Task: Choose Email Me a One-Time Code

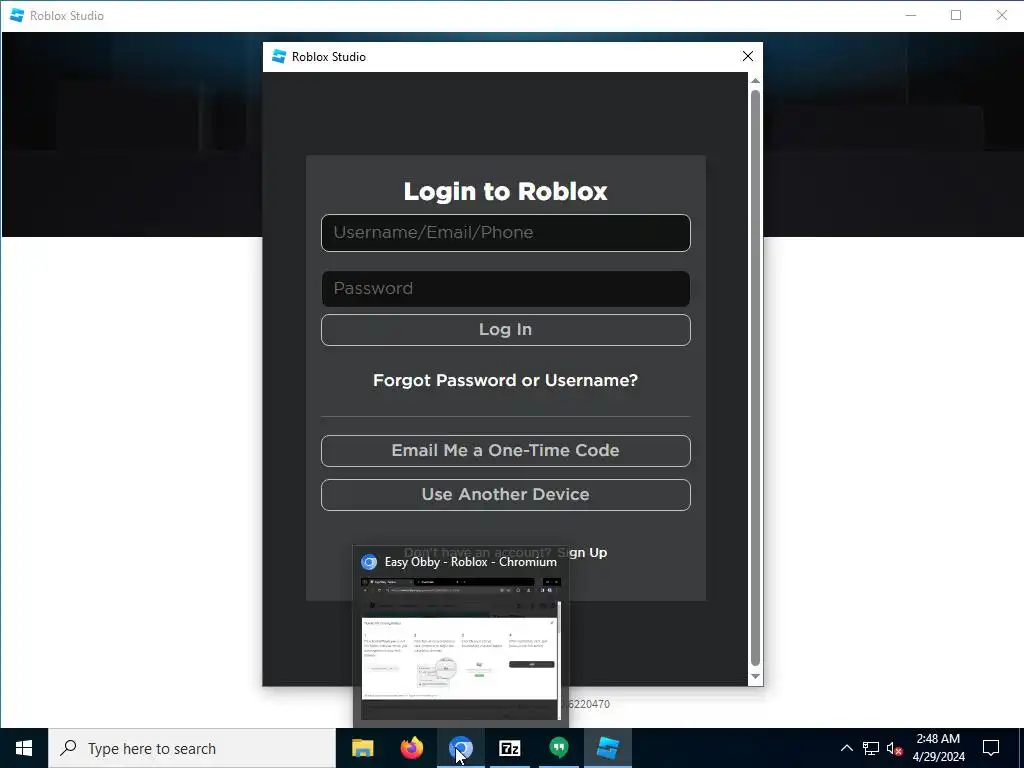Action: tap(505, 451)
